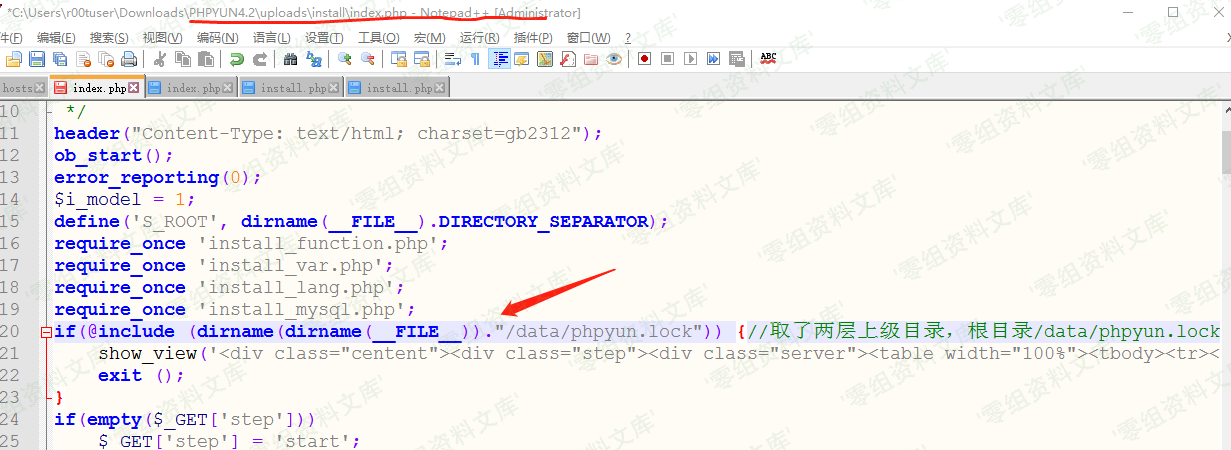1231x450 pixels.
Task: Open the 语言(L) language menu
Action: 272,38
